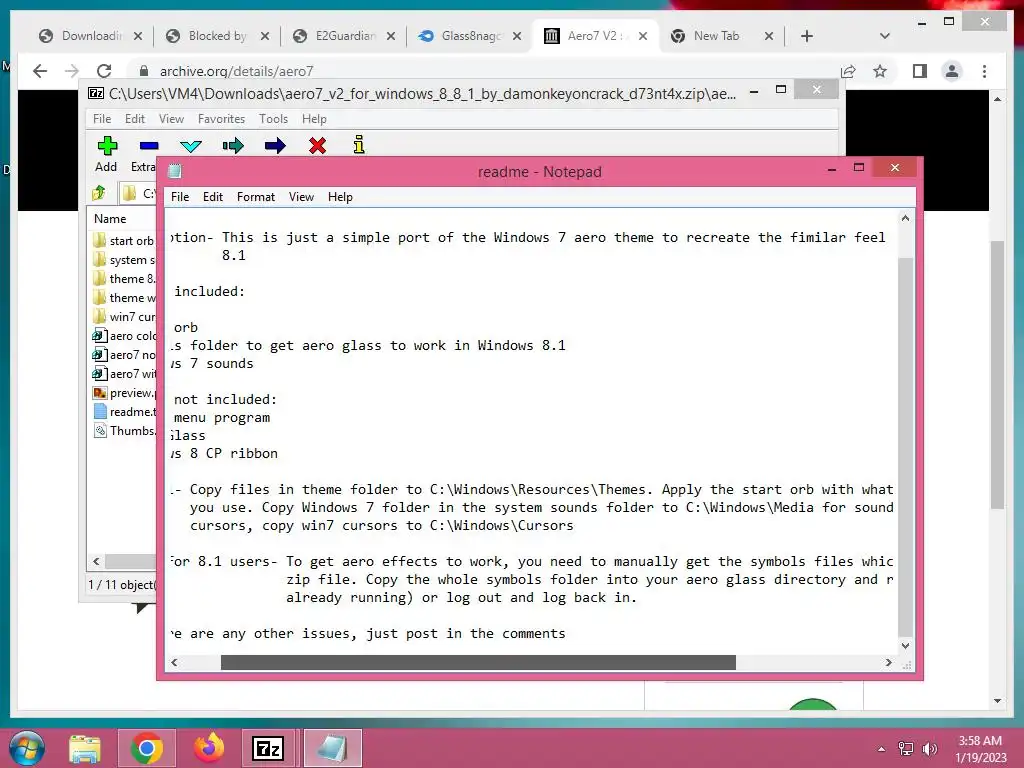Open the Help menu in 7-Zip
1024x768 pixels.
[313, 119]
